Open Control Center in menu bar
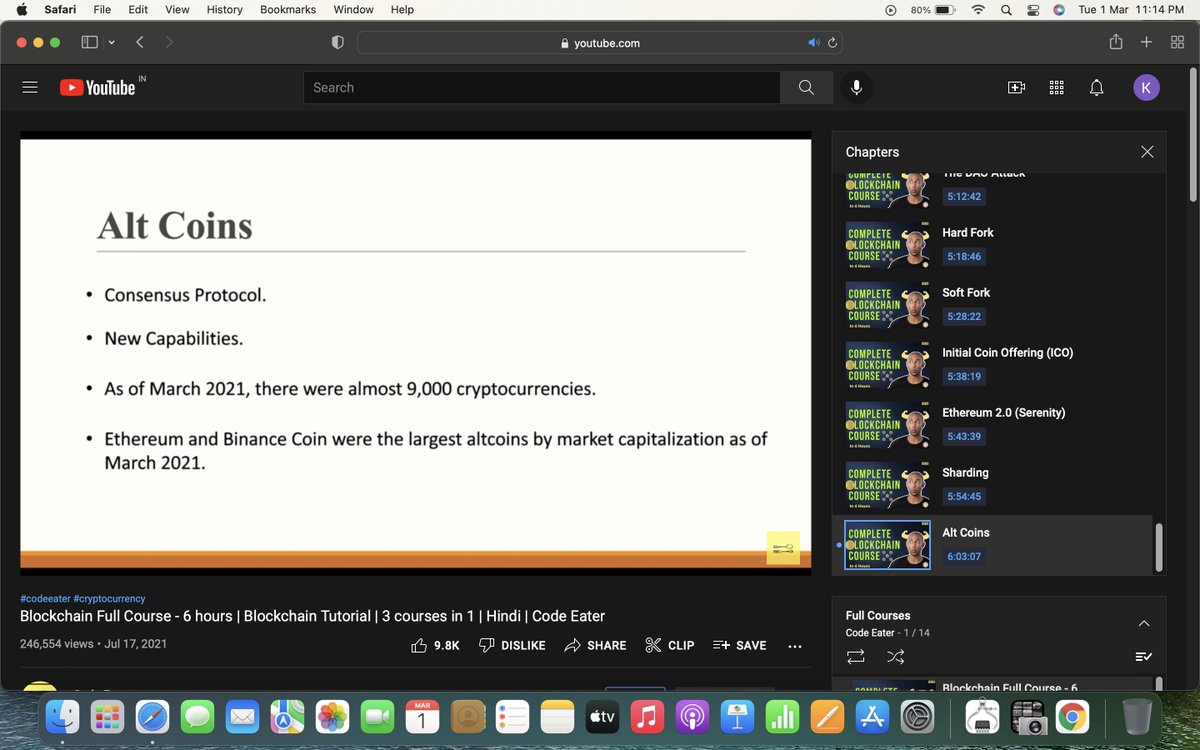The height and width of the screenshot is (750, 1200). coord(1032,10)
